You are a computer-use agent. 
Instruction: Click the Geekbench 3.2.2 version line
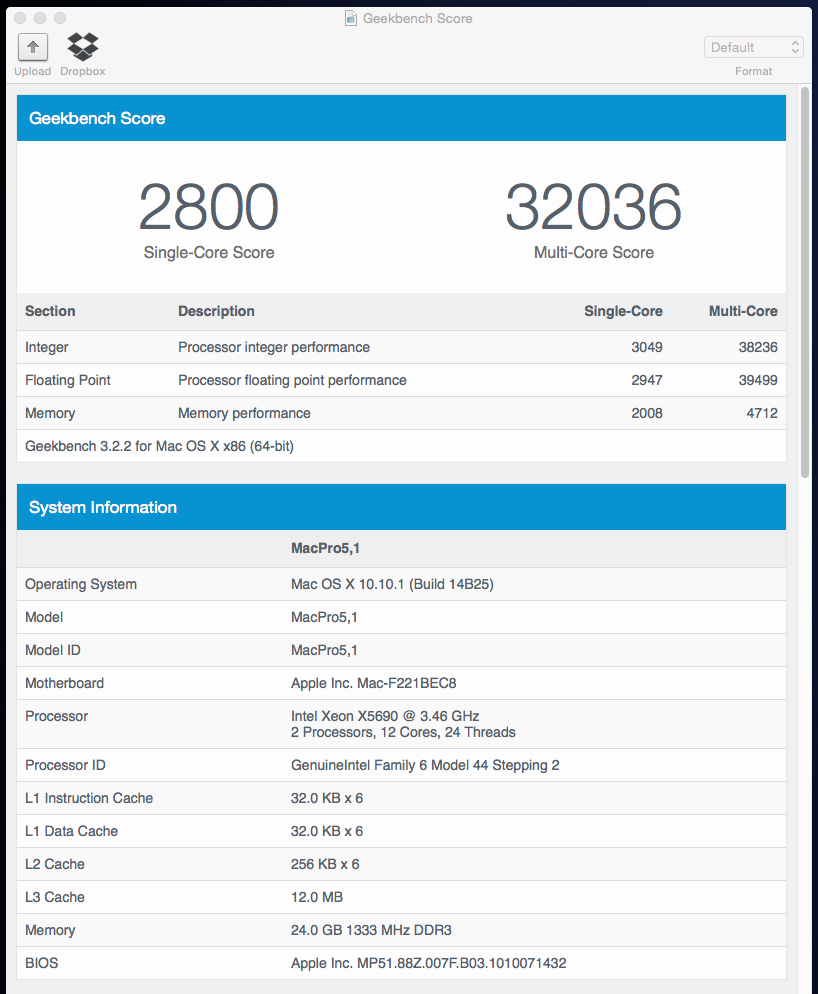(159, 446)
